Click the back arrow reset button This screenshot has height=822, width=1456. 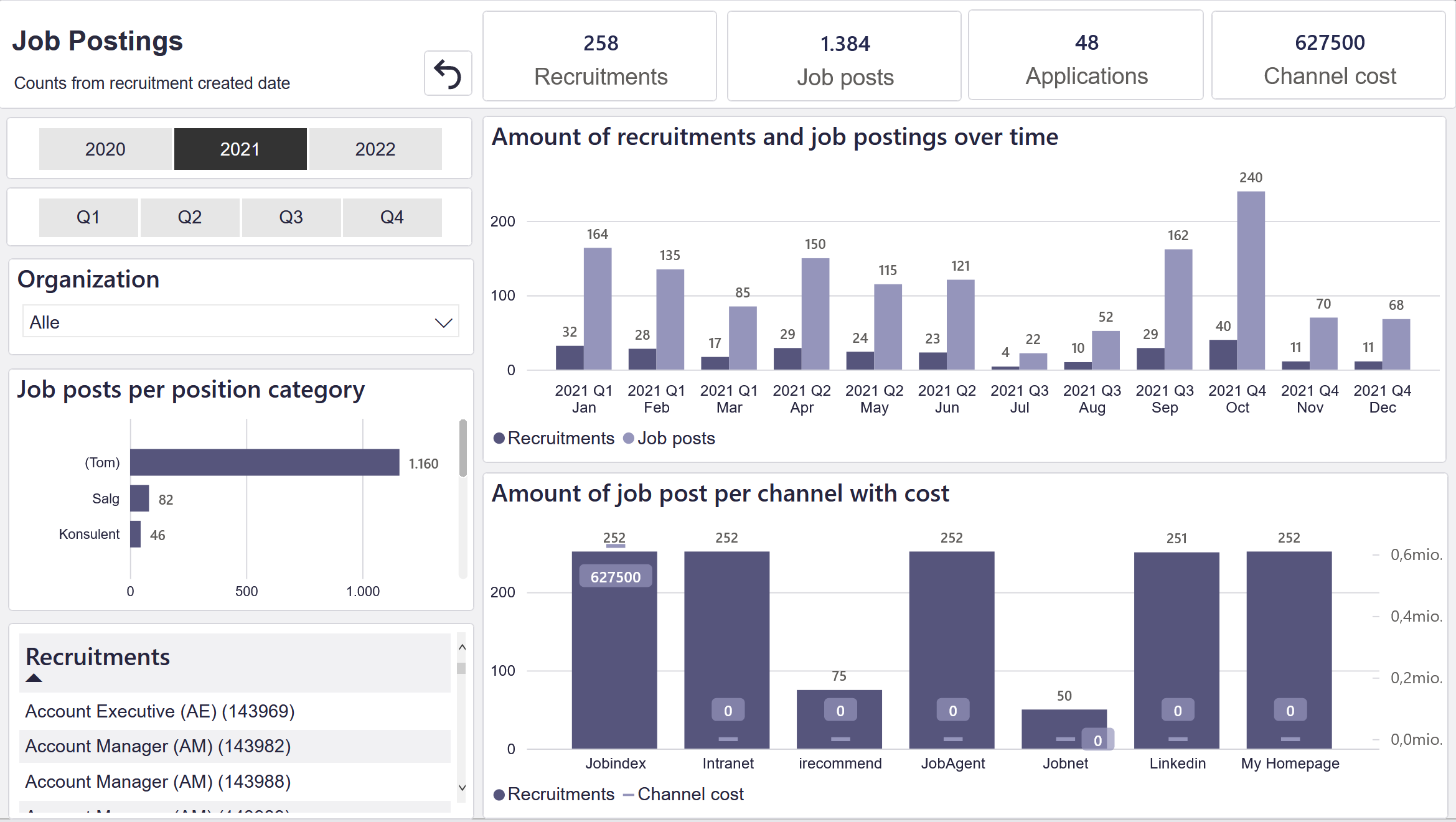click(448, 74)
